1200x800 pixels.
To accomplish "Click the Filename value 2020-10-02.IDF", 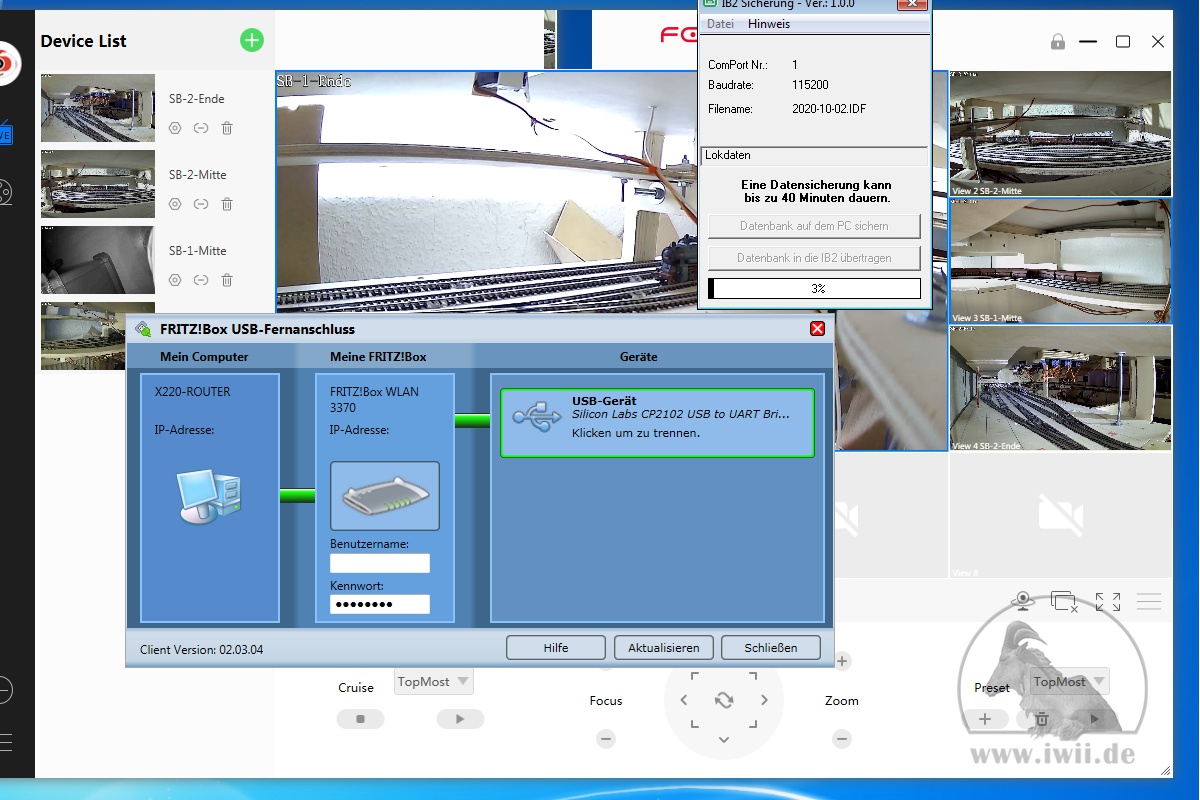I will (829, 108).
